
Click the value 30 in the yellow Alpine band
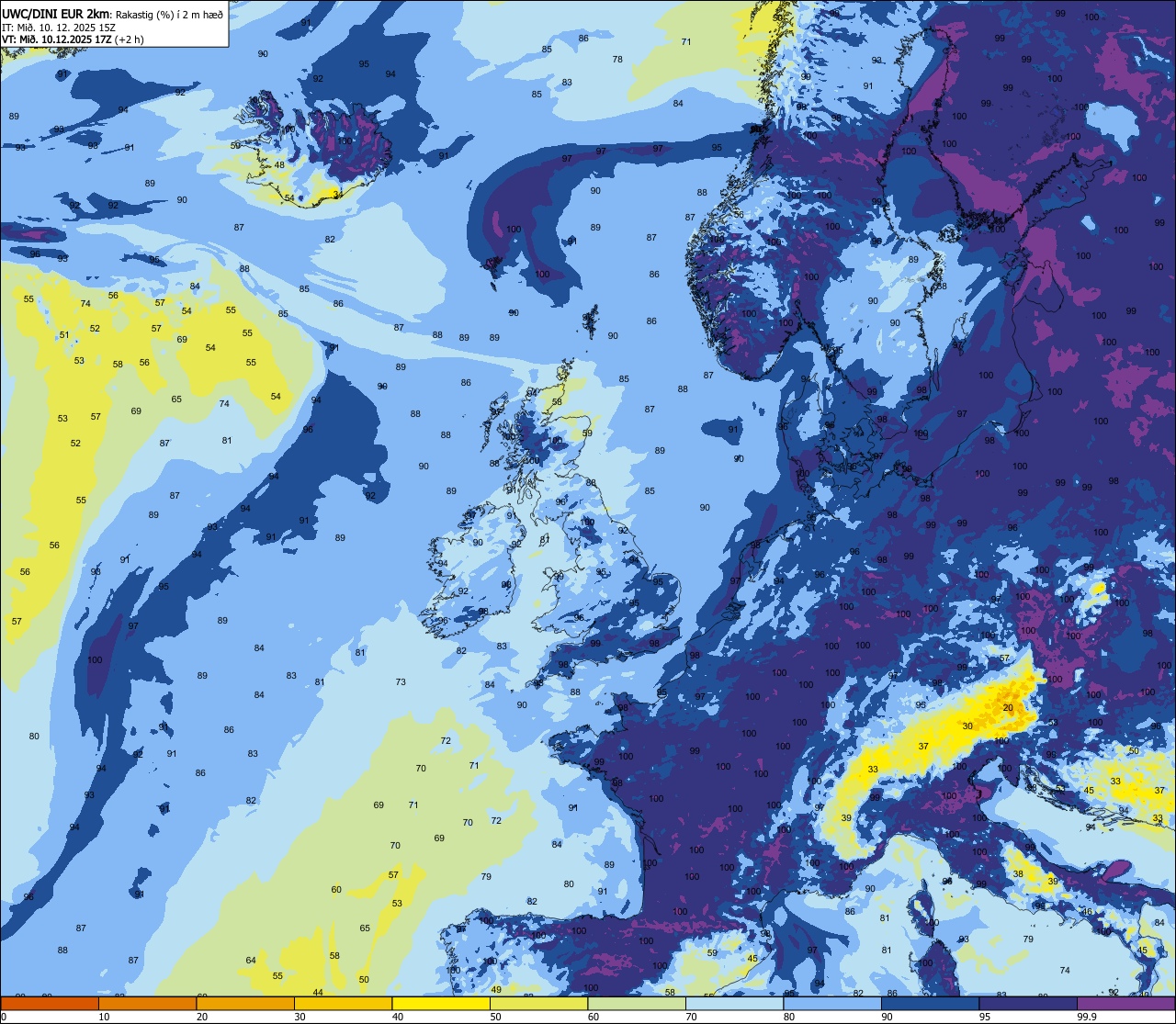click(967, 726)
